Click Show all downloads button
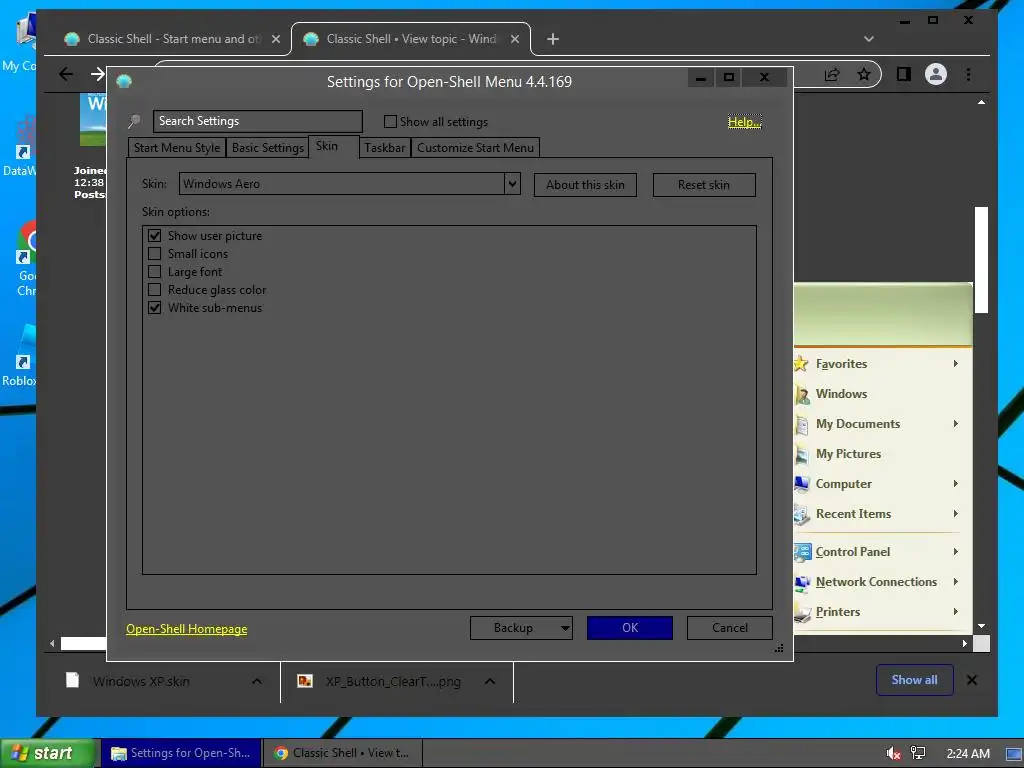Viewport: 1024px width, 768px height. click(914, 680)
